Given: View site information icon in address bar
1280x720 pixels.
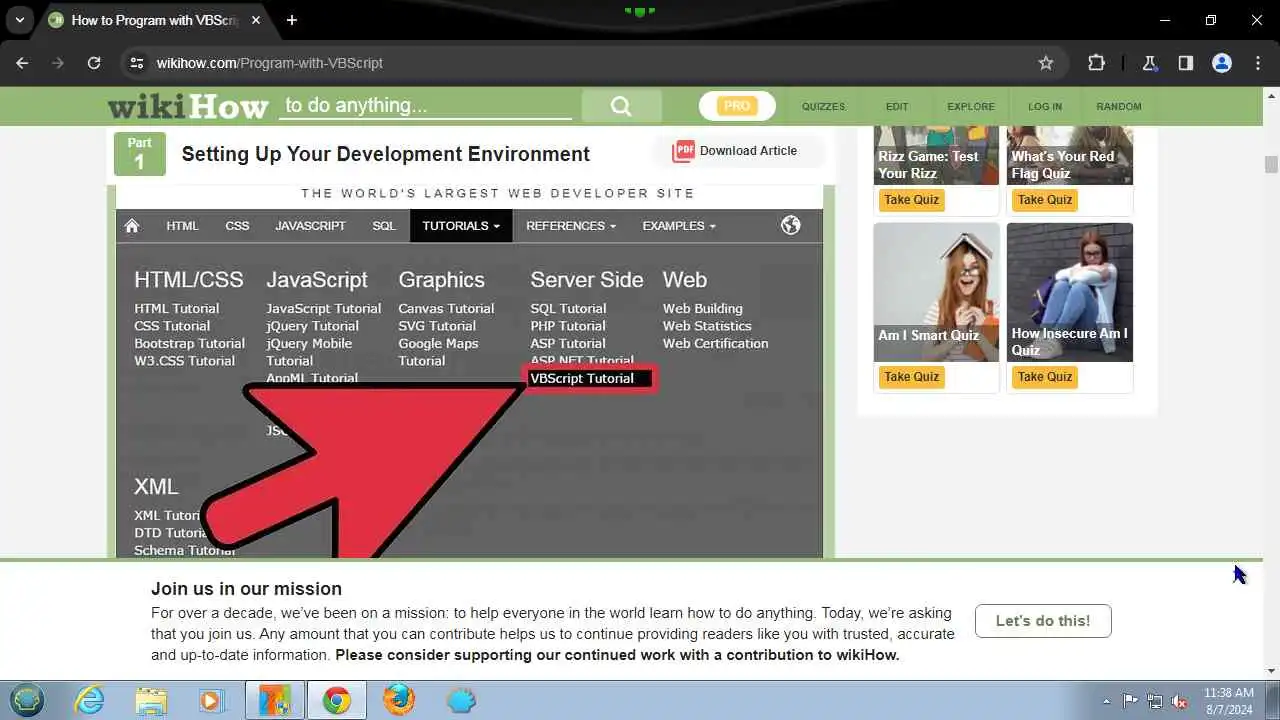Looking at the screenshot, I should [137, 63].
